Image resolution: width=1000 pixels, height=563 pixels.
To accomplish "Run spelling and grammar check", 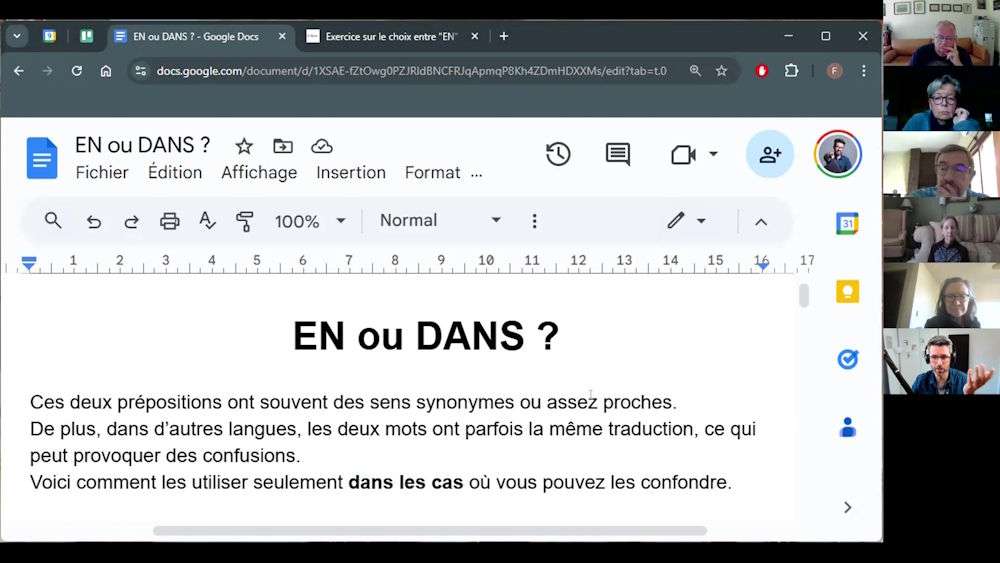I will (x=207, y=221).
